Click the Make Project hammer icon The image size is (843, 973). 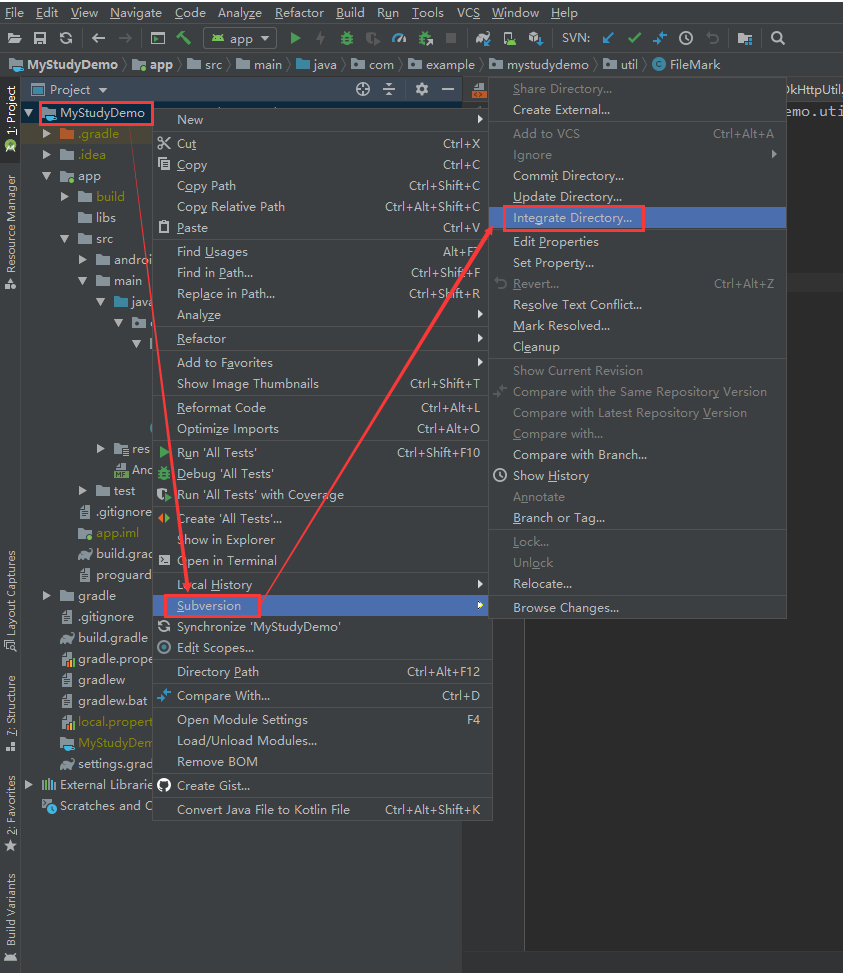184,38
